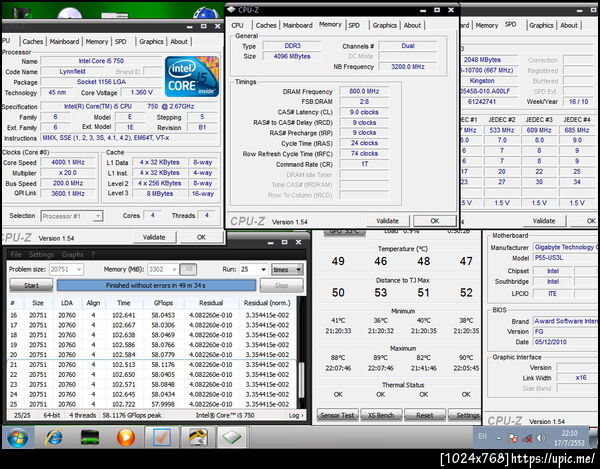Image resolution: width=600 pixels, height=469 pixels.
Task: Click the first core temperature 49
Action: [x=338, y=261]
